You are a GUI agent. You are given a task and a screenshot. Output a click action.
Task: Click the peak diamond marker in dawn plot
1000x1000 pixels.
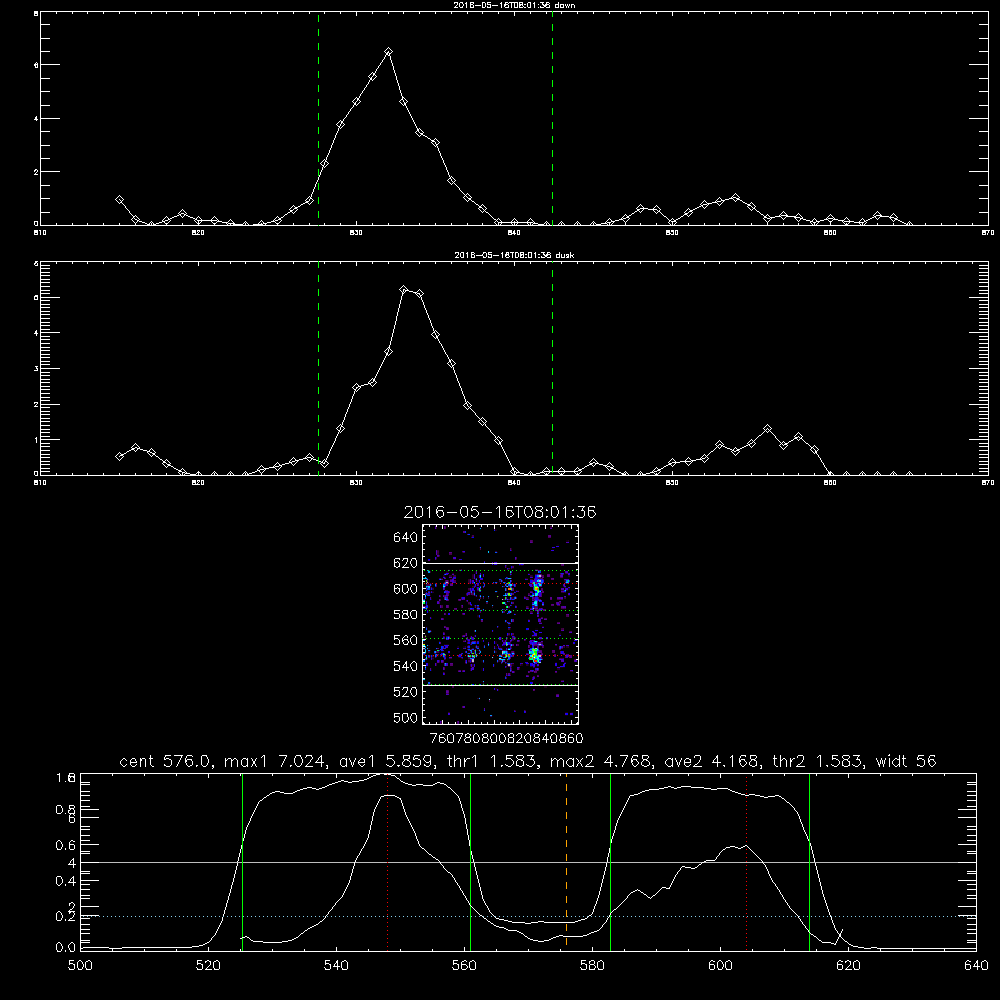388,51
